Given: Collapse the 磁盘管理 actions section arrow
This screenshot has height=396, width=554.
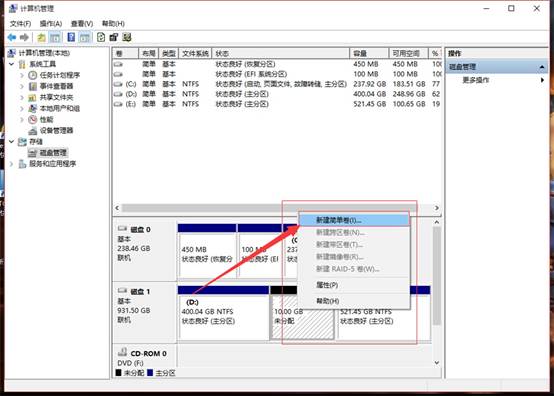Looking at the screenshot, I should (x=542, y=67).
